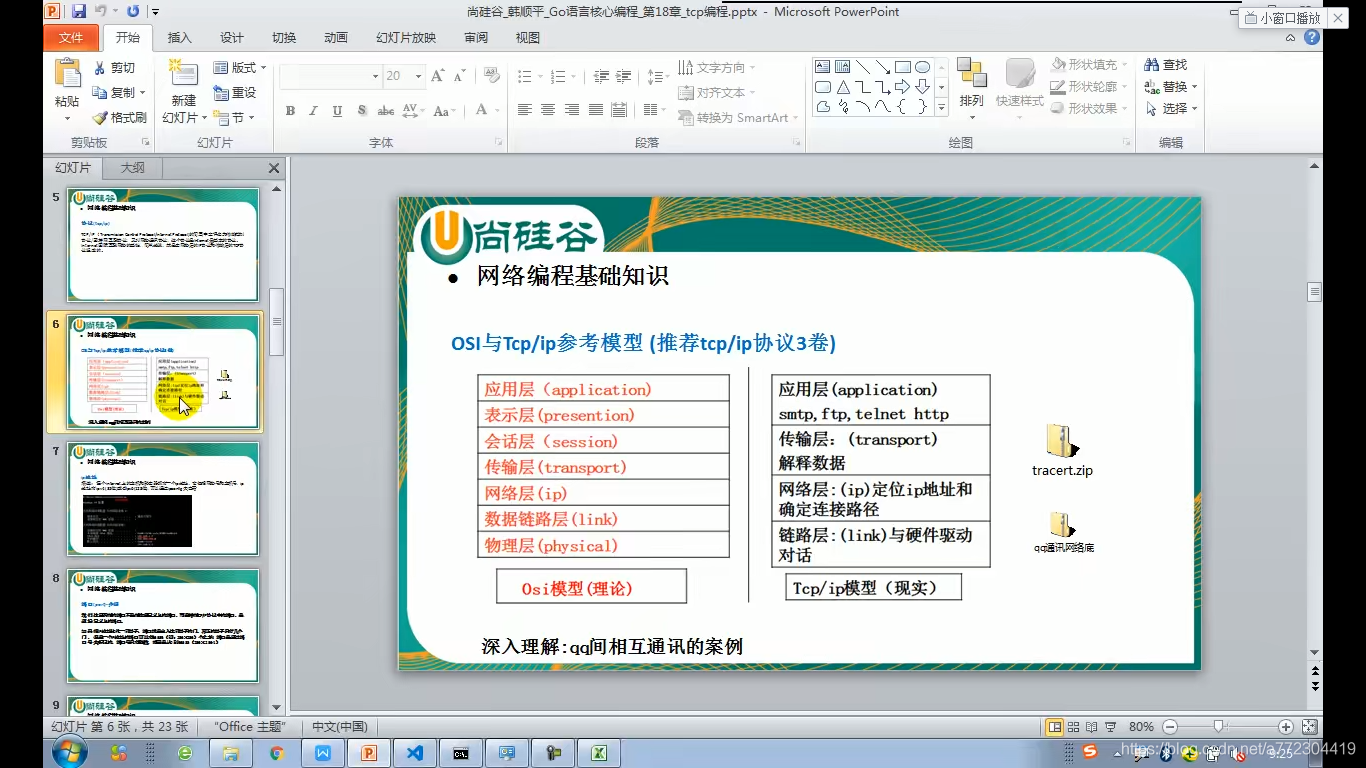Click Find (查找) binoculars button
This screenshot has width=1366, height=768.
point(1166,64)
